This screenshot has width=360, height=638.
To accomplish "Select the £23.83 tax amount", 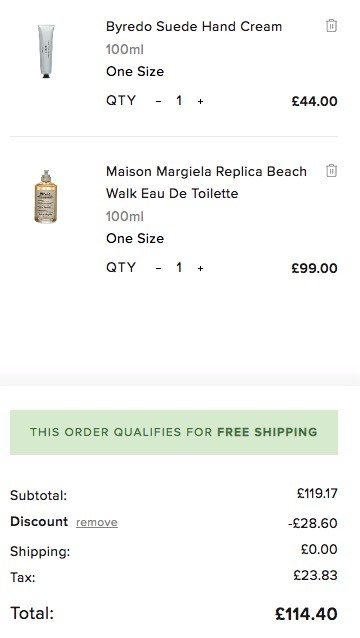I will 315,575.
